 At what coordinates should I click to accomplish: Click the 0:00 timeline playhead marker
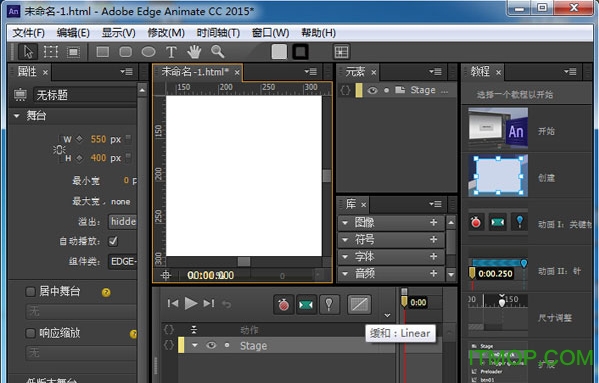[404, 302]
